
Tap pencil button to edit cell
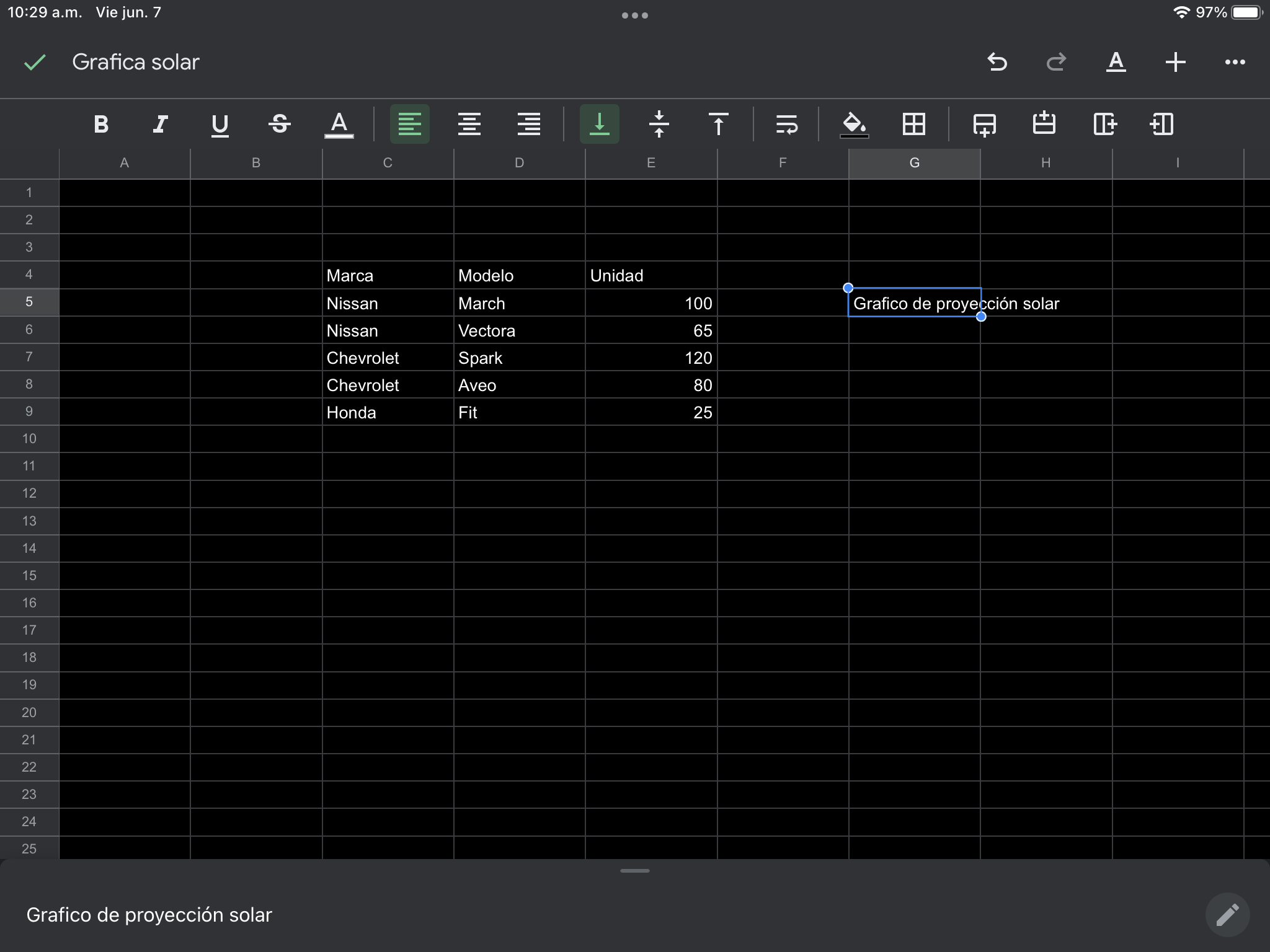coord(1227,915)
